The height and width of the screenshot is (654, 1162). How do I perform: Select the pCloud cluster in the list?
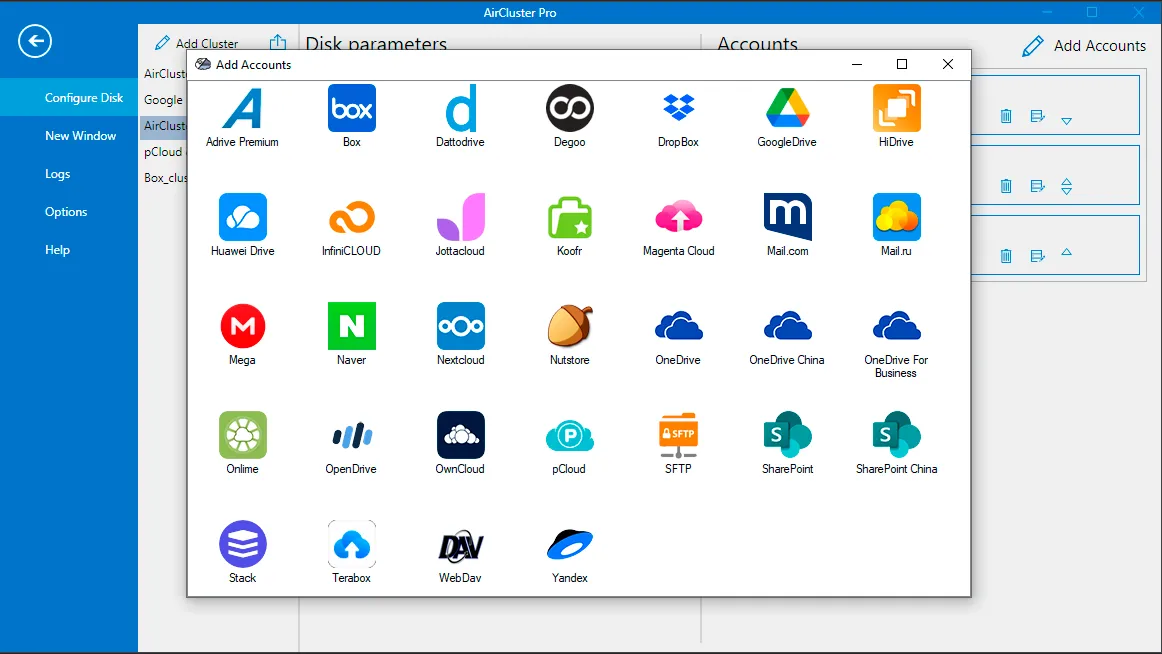164,152
